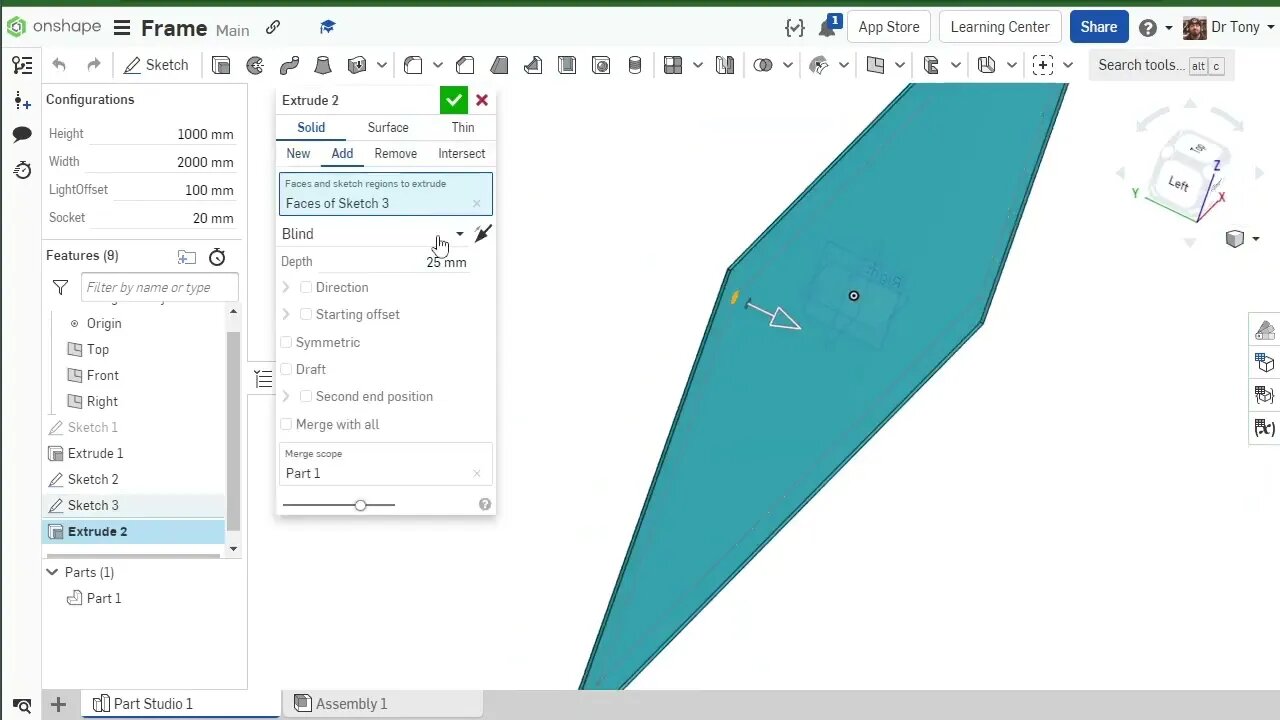
Task: Open the Fillet tool dropdown arrow
Action: [438, 65]
